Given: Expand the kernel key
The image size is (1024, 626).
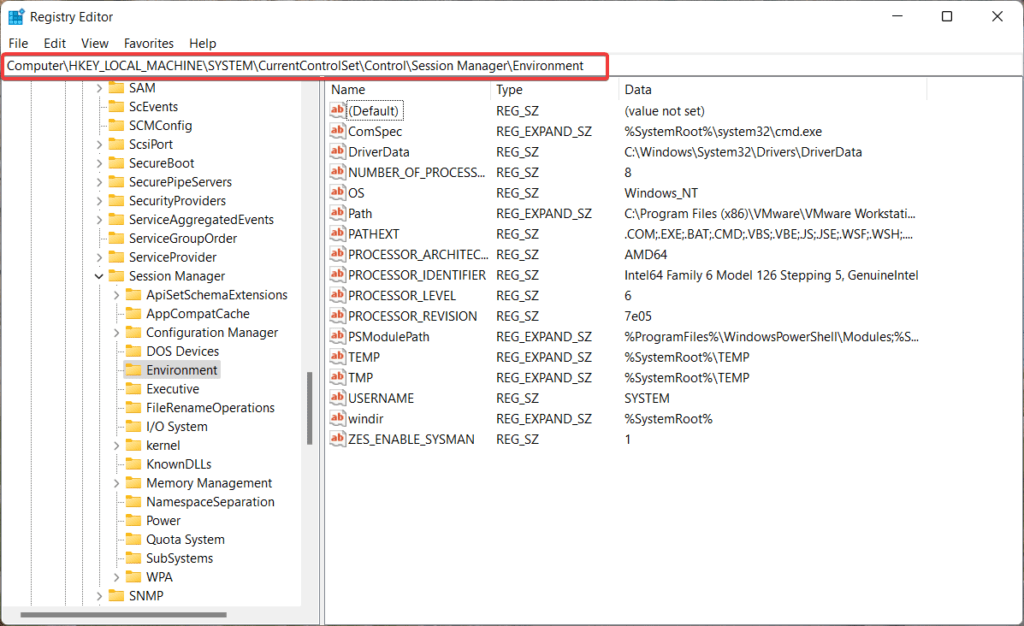Looking at the screenshot, I should coord(116,444).
